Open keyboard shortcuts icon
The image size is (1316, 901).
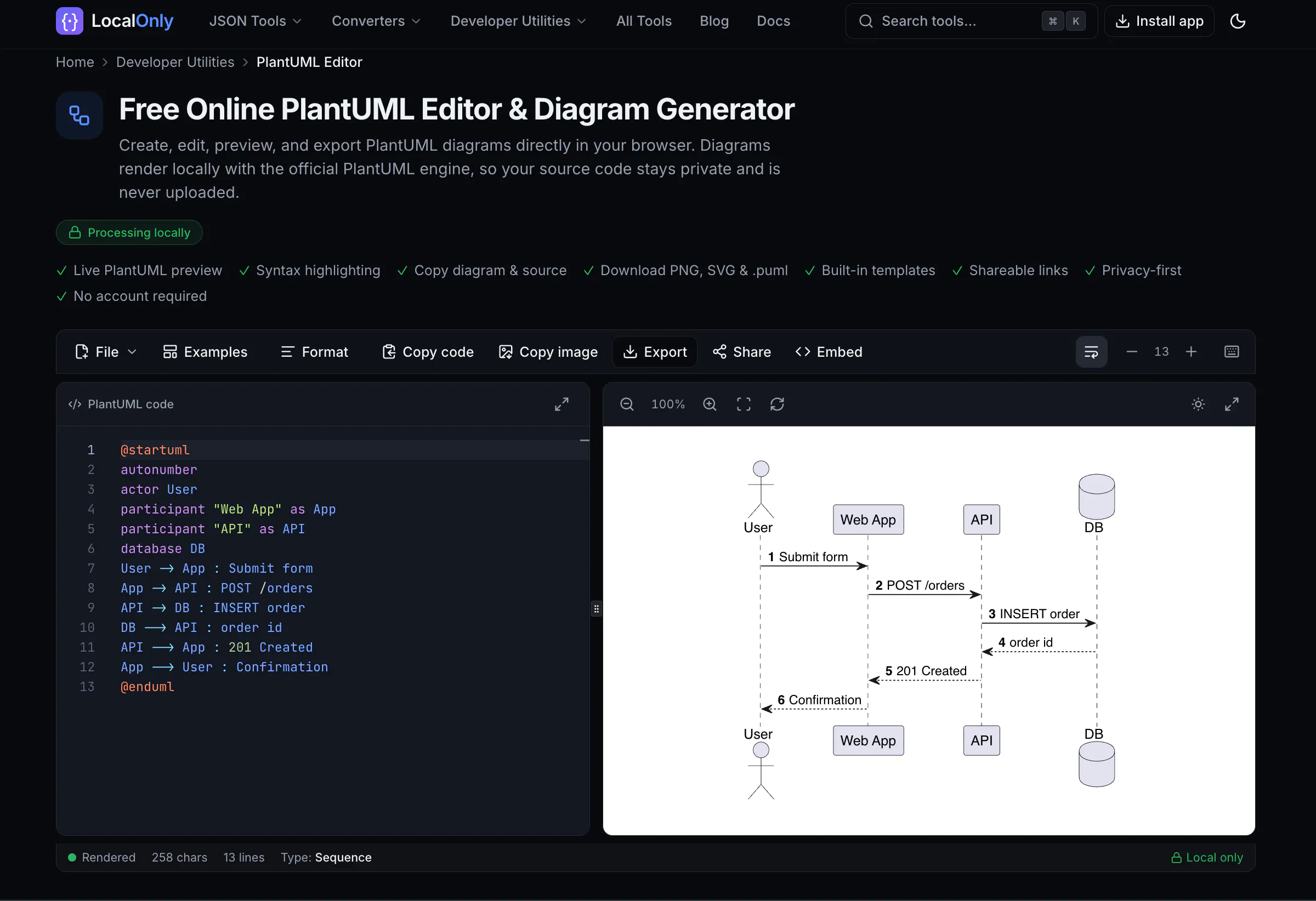pos(1232,352)
